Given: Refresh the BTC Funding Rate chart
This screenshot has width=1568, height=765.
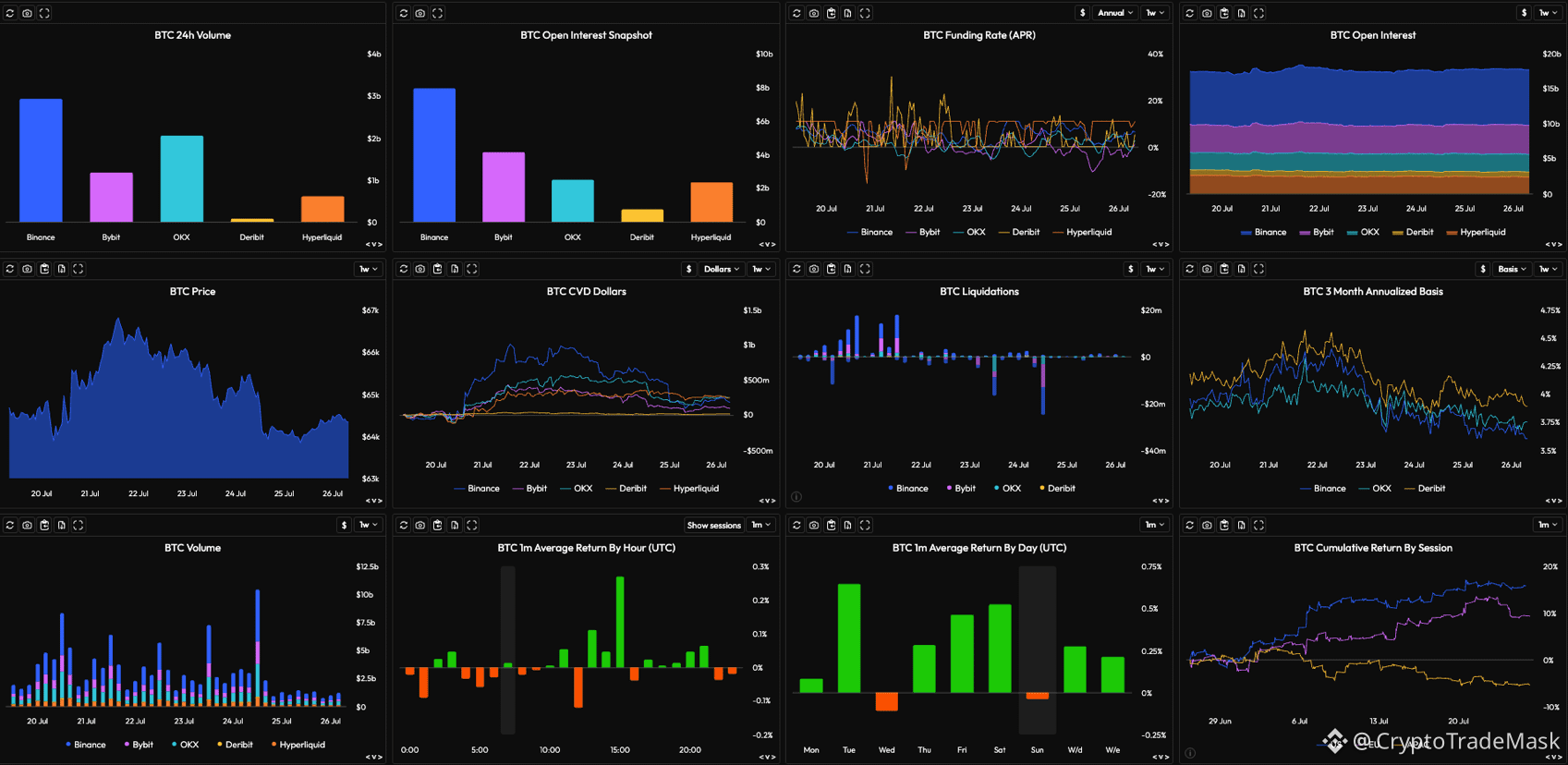Looking at the screenshot, I should click(796, 13).
